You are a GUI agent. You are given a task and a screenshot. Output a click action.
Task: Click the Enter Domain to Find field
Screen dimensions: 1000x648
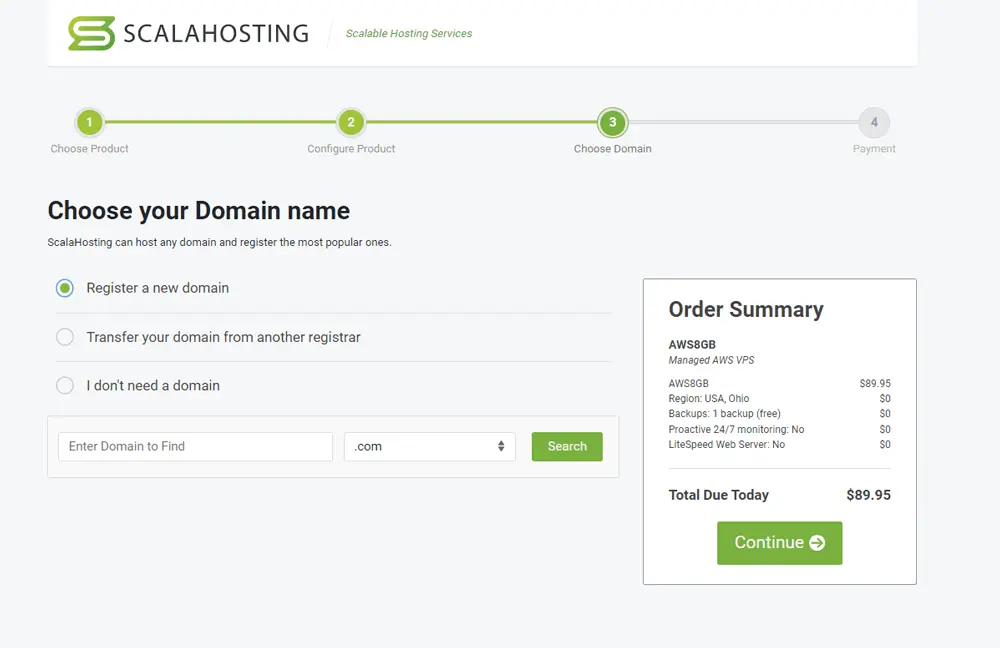tap(195, 446)
